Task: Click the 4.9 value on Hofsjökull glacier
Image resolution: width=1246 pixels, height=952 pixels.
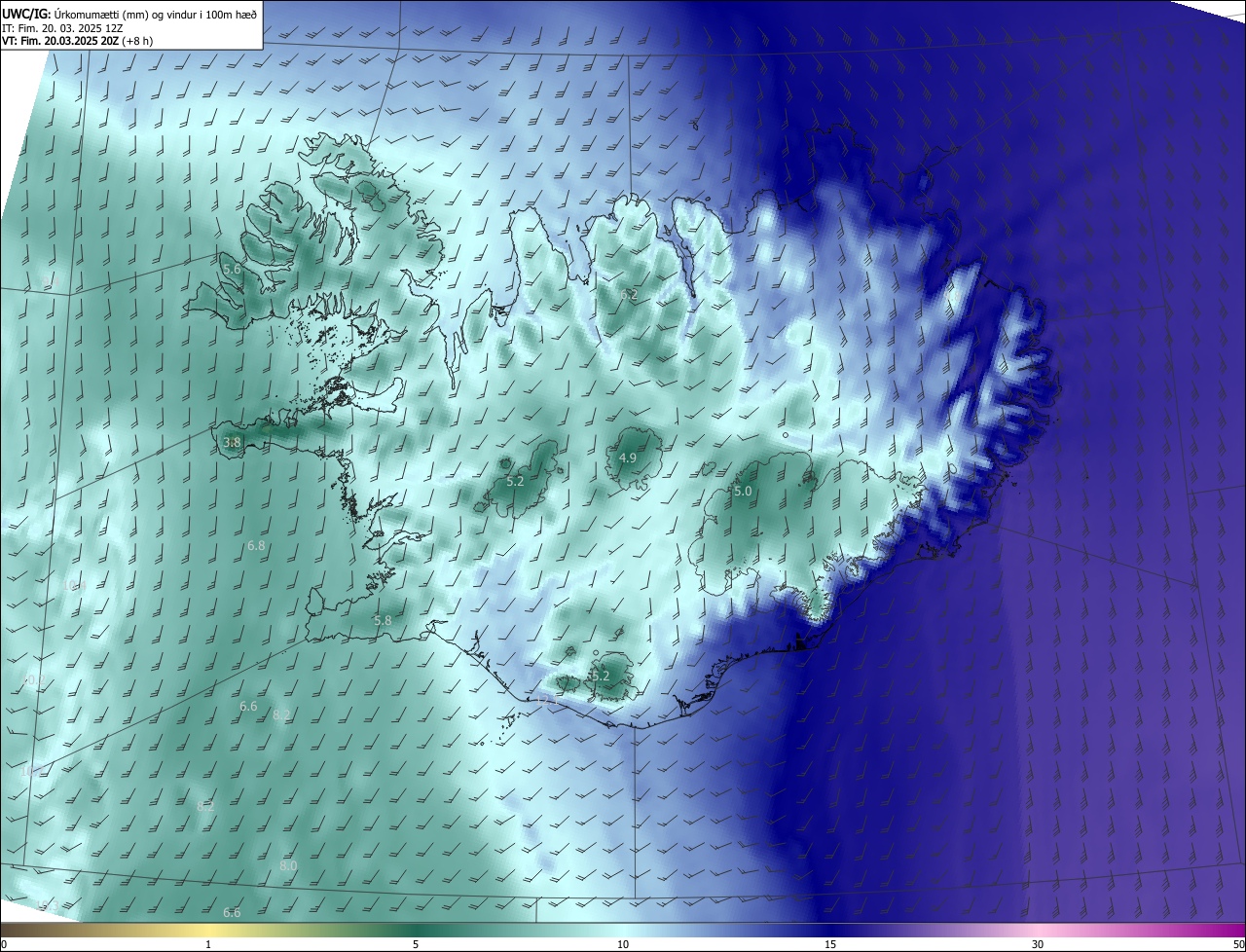Action: 628,458
